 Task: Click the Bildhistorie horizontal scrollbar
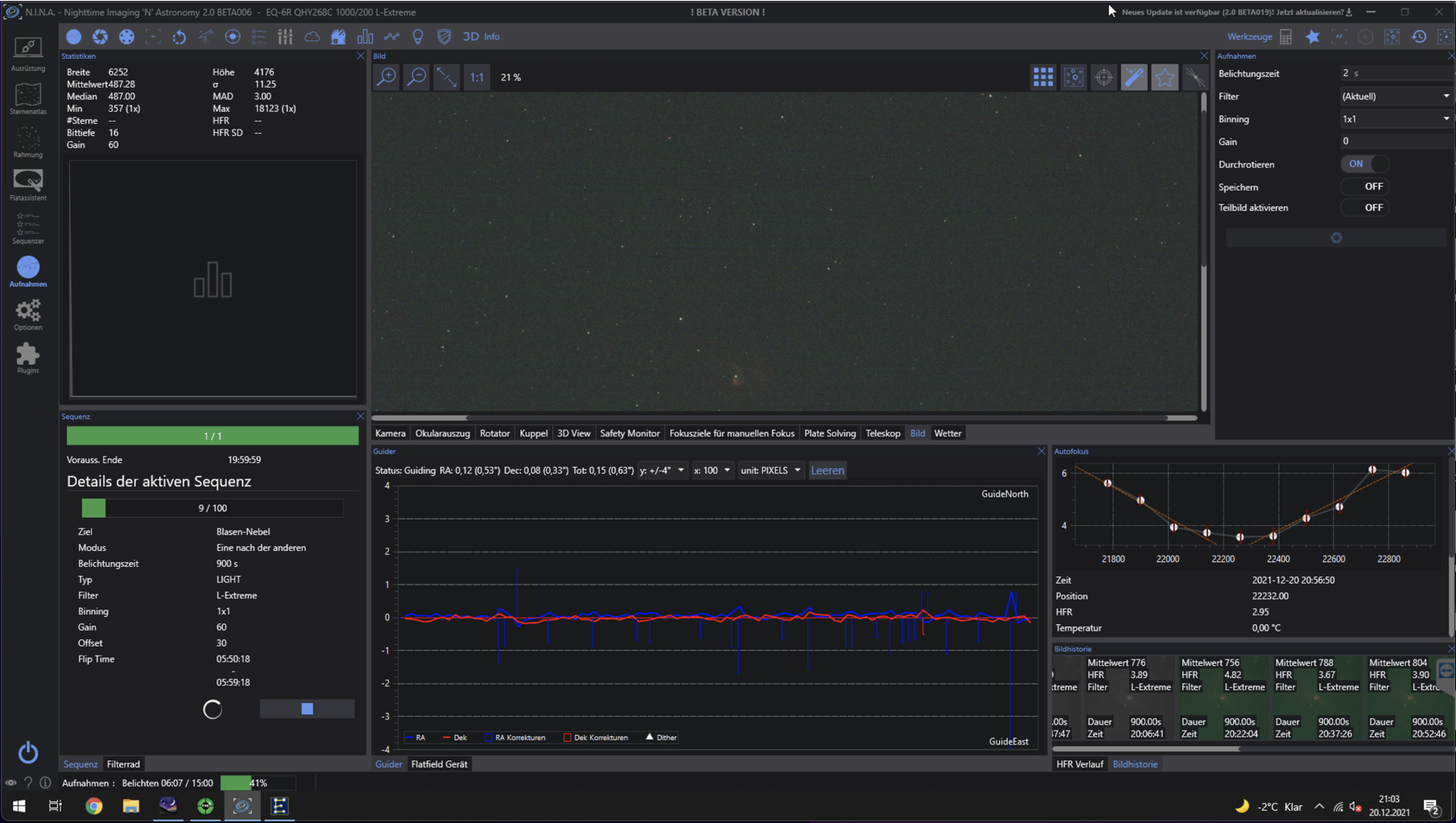click(x=1250, y=749)
